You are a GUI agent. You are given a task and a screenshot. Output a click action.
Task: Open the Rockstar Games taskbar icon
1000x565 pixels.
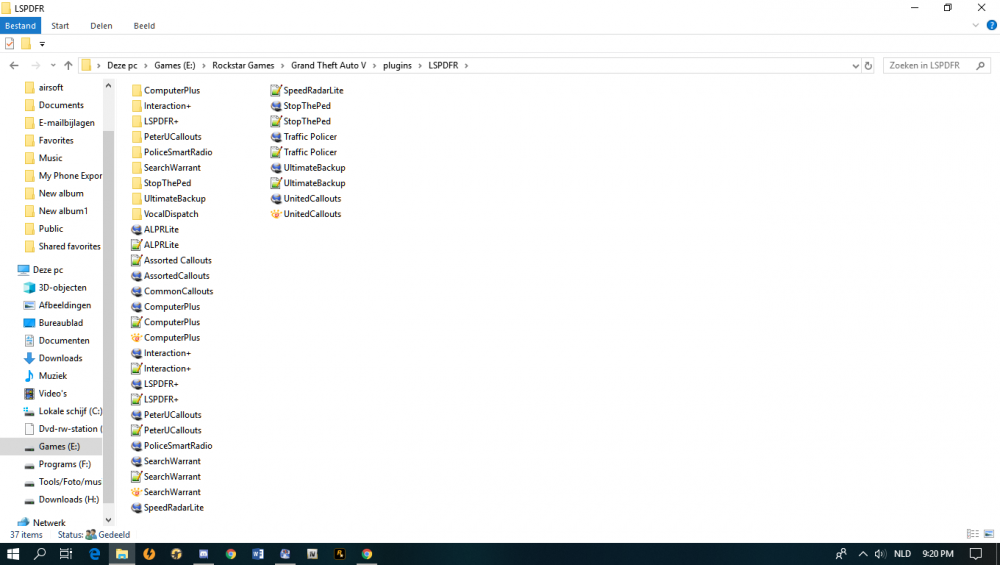339,554
